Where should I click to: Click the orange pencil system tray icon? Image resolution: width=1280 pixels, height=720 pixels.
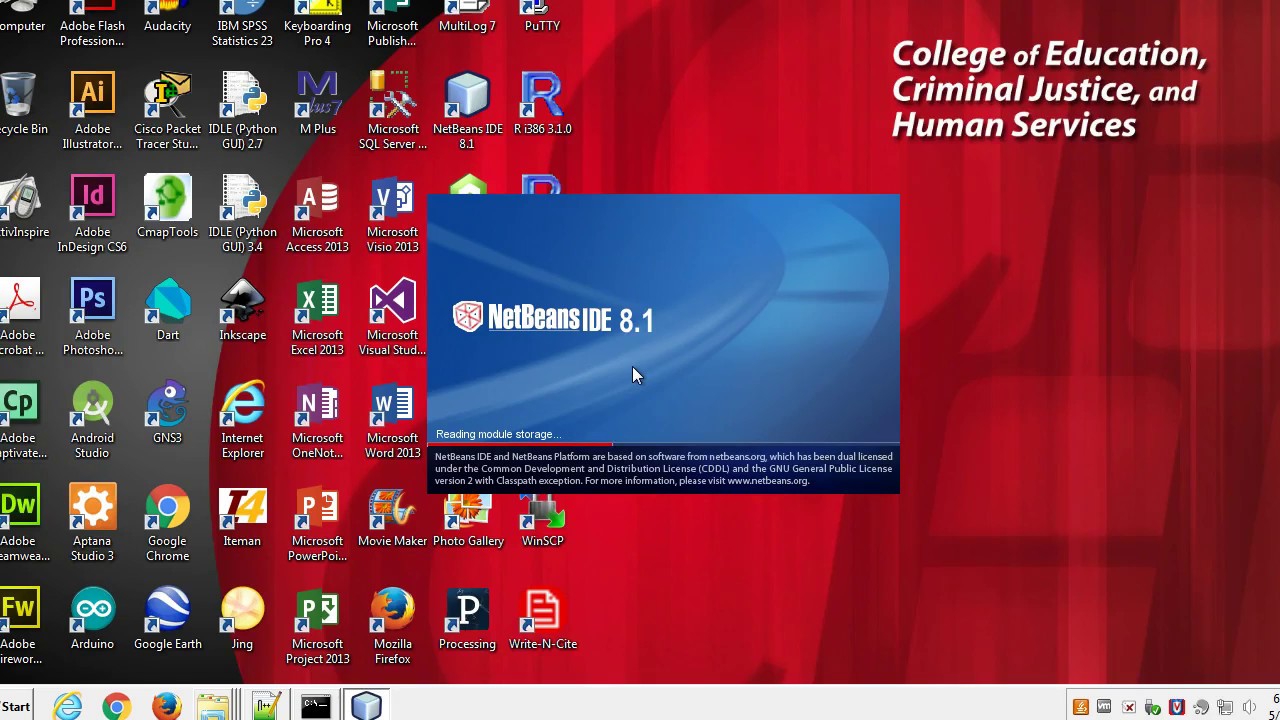tap(1081, 707)
